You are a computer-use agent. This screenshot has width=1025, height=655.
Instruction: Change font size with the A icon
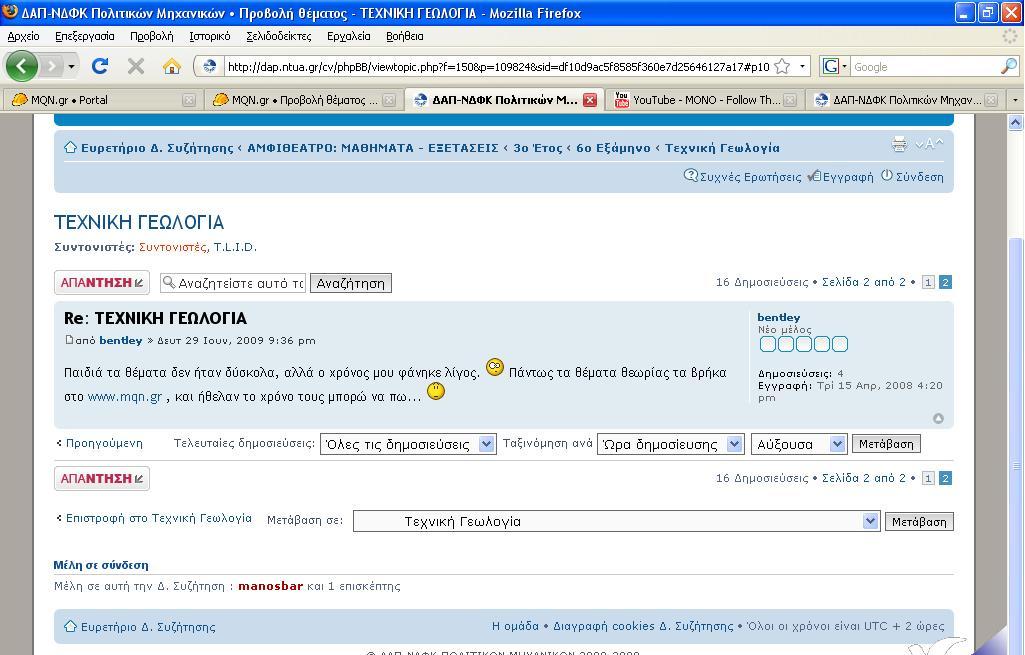click(x=931, y=144)
